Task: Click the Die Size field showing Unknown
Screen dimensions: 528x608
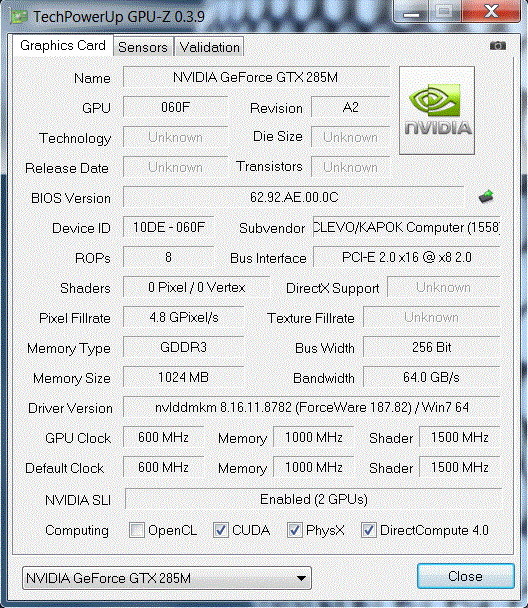Action: click(350, 137)
